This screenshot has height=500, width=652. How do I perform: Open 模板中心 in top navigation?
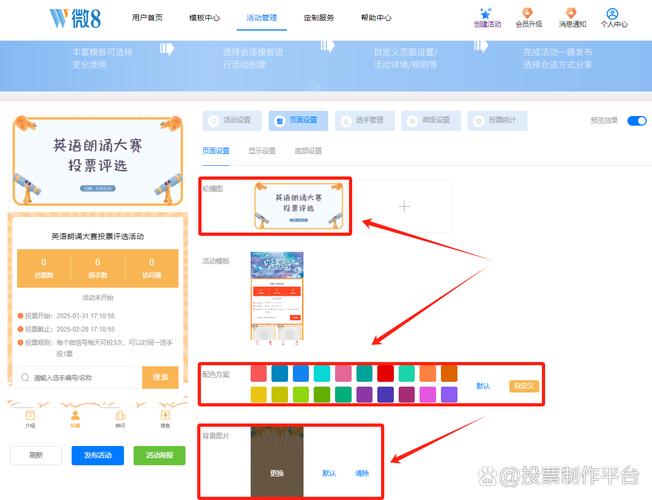(x=205, y=18)
